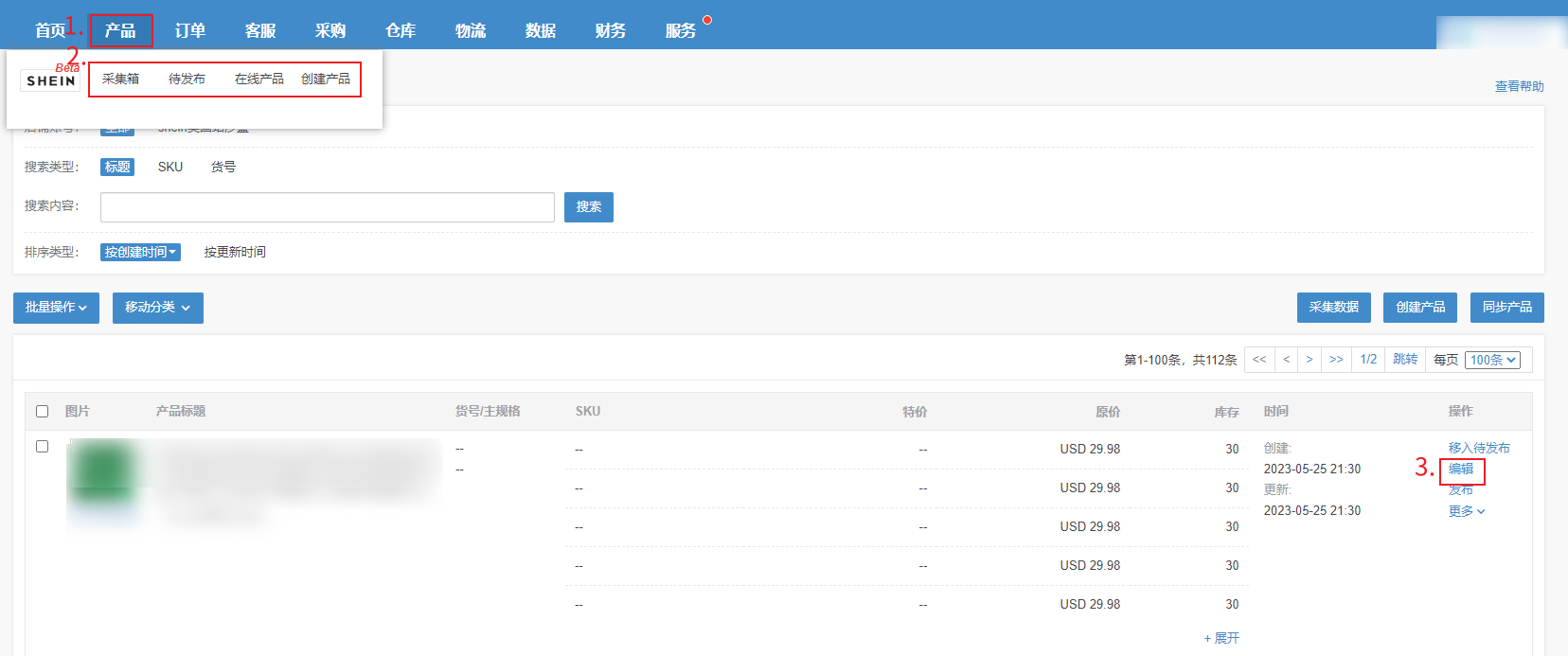1568x656 pixels.
Task: Open the 100条 per-page selector
Action: (x=1492, y=360)
